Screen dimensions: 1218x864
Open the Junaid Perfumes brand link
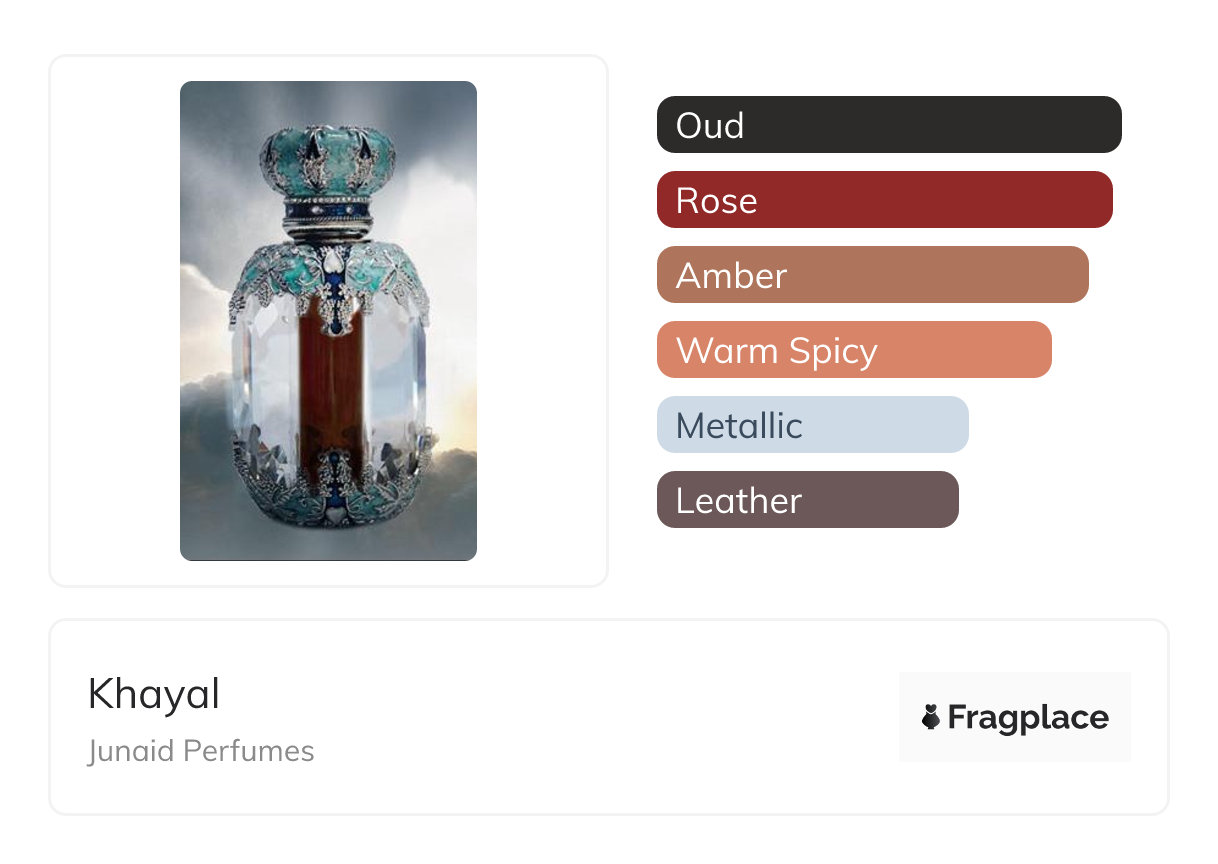pyautogui.click(x=201, y=751)
